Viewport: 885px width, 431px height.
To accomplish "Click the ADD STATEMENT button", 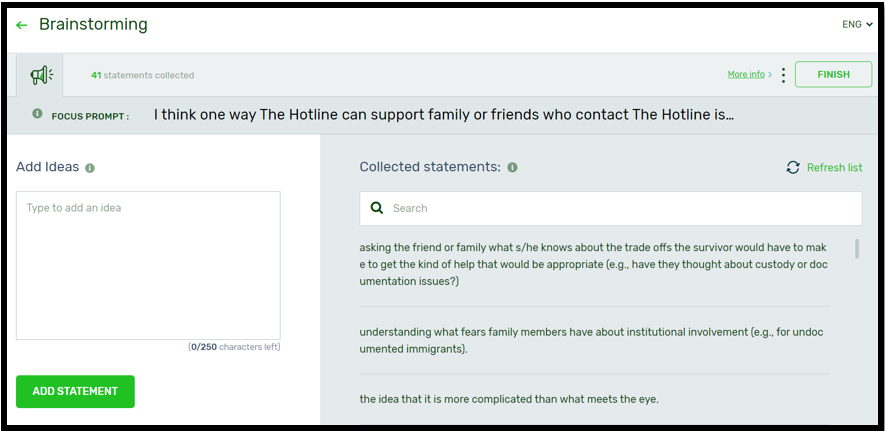I will [75, 391].
